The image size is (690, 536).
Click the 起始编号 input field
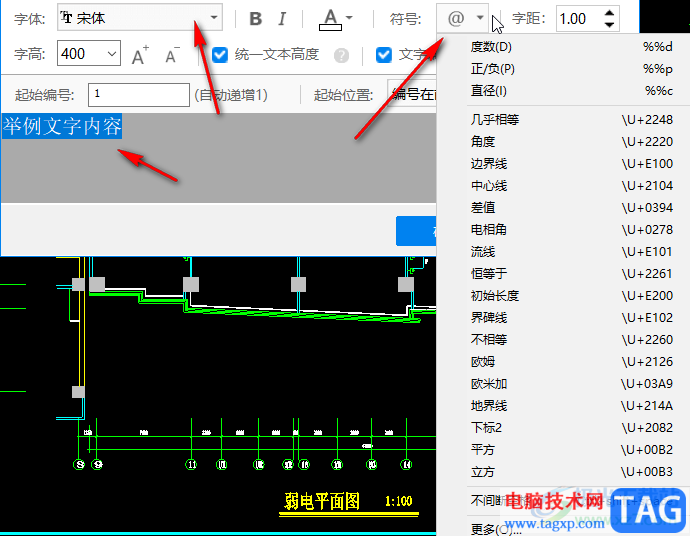139,95
